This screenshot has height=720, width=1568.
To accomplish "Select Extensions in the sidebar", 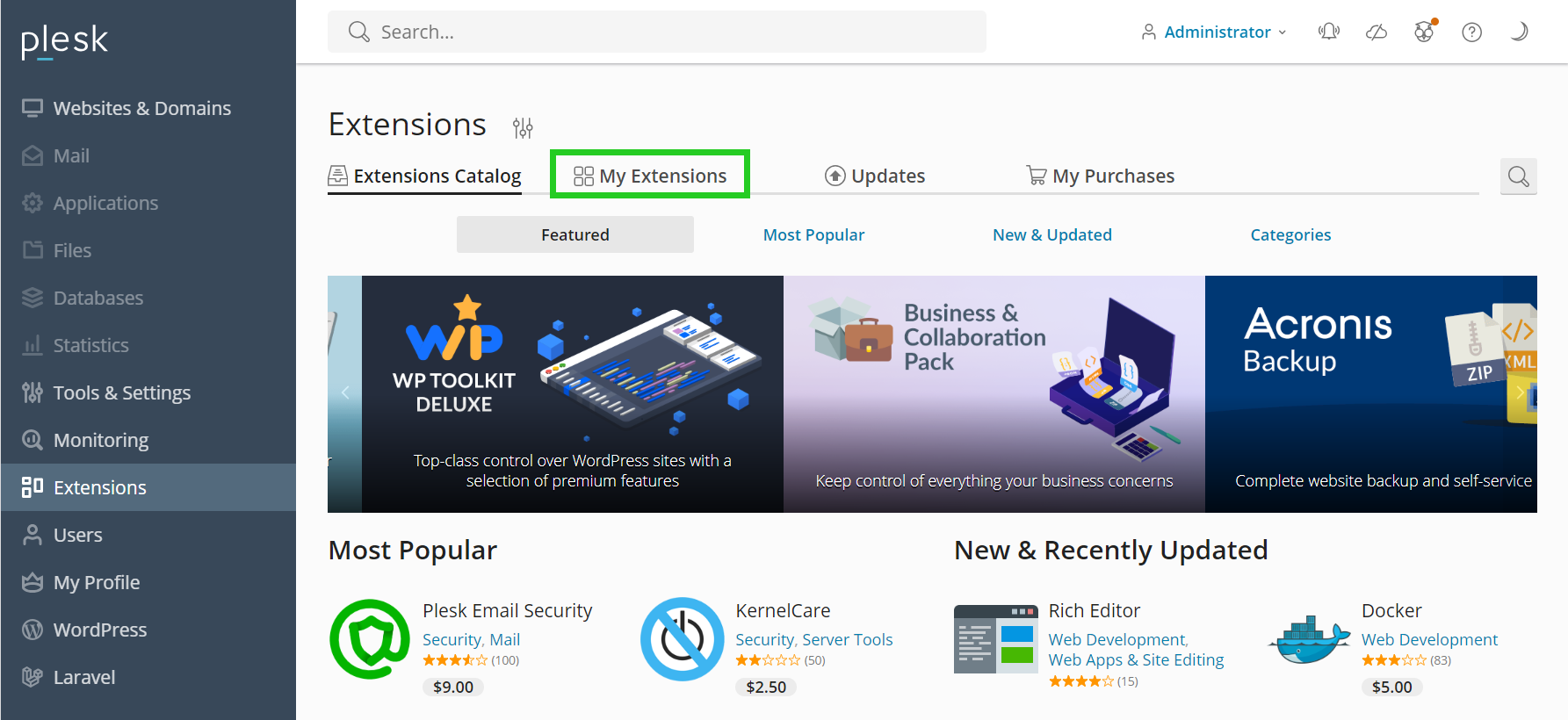I will coord(148,487).
